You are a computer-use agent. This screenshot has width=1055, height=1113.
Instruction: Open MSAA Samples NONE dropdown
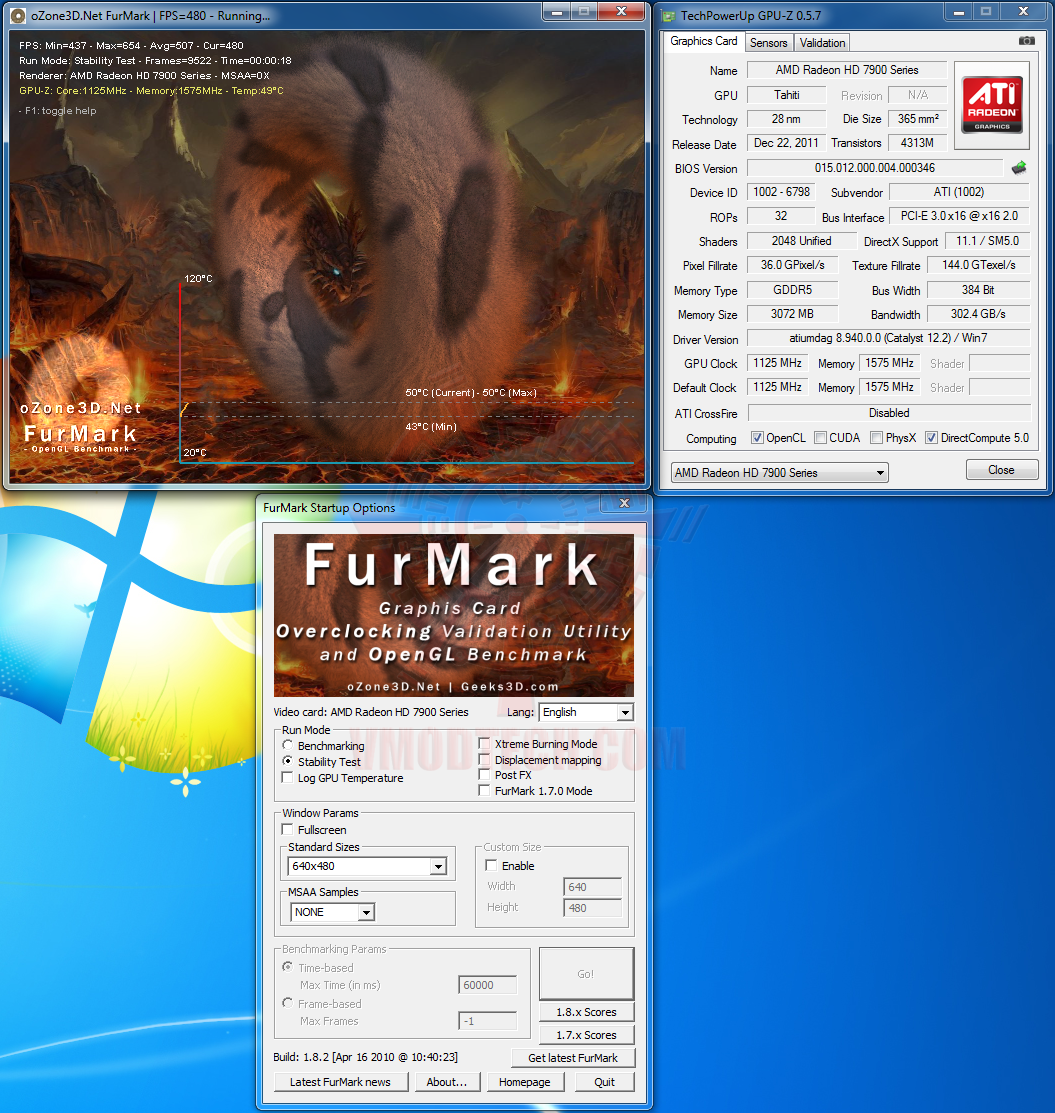tap(332, 912)
